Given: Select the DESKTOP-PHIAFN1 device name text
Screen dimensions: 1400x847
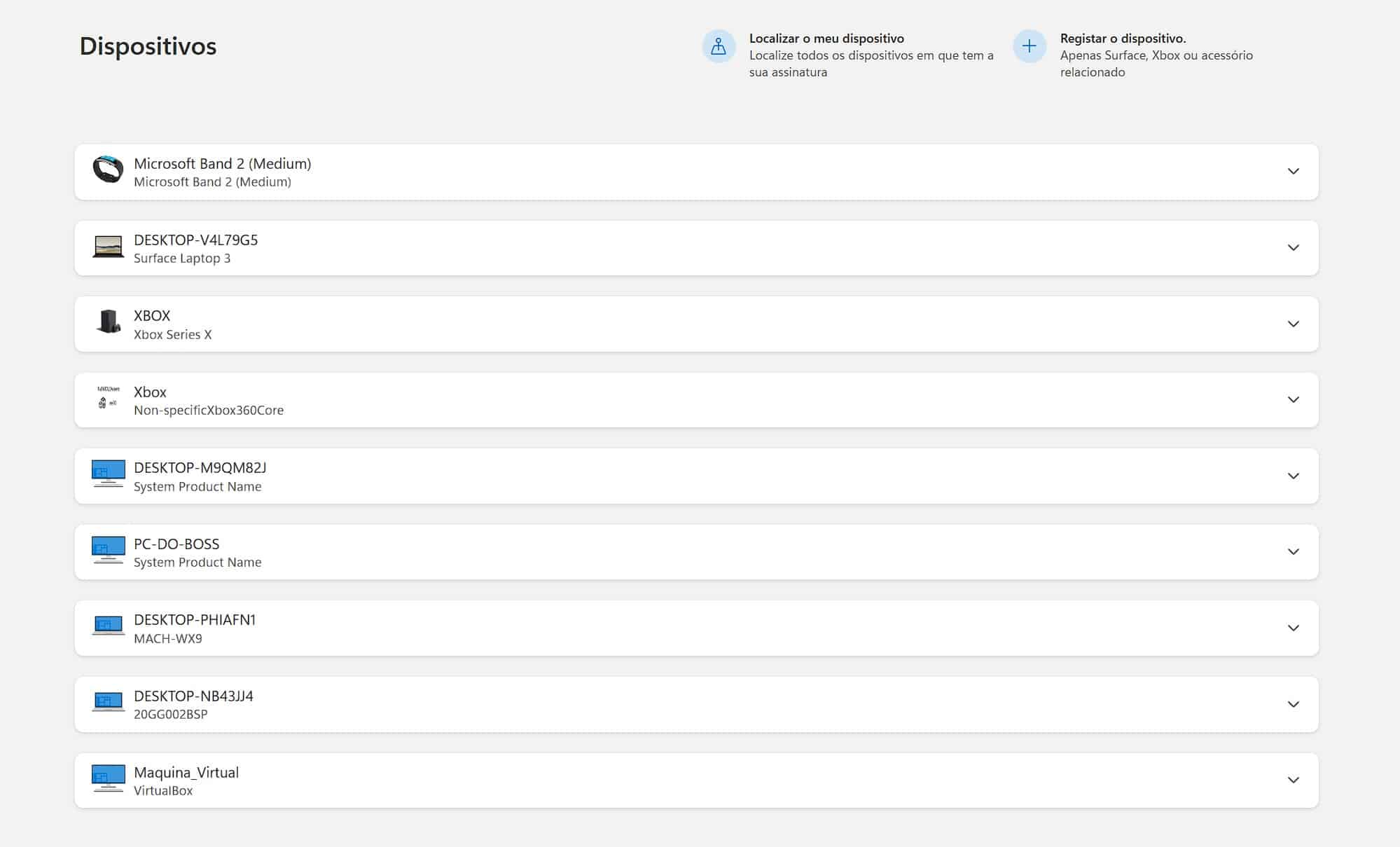Looking at the screenshot, I should pyautogui.click(x=195, y=620).
